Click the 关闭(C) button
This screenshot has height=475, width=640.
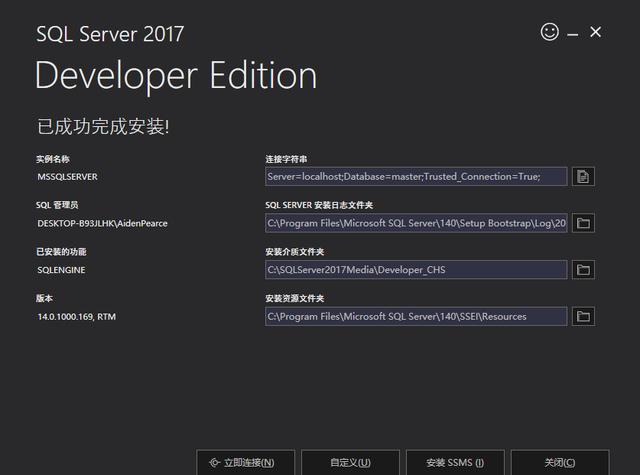pos(560,462)
